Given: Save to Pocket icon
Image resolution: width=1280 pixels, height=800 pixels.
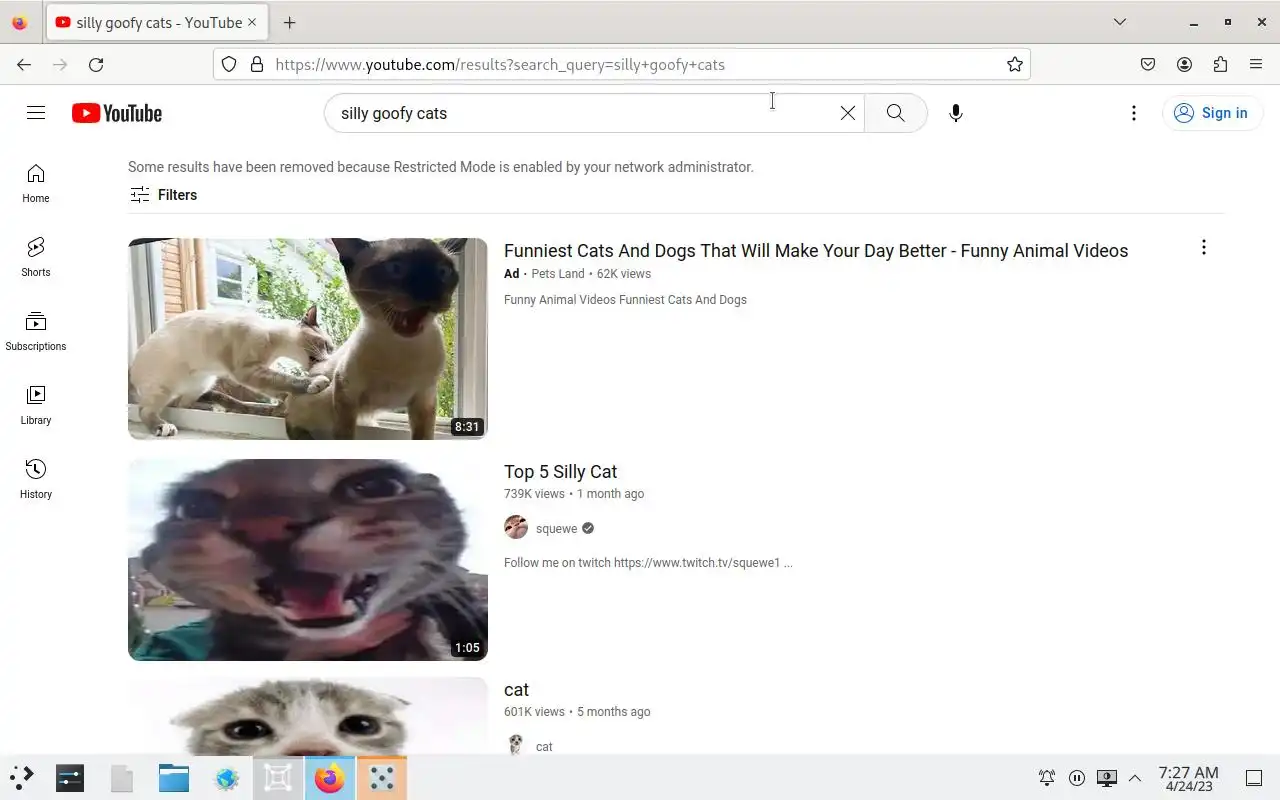Looking at the screenshot, I should [x=1148, y=65].
